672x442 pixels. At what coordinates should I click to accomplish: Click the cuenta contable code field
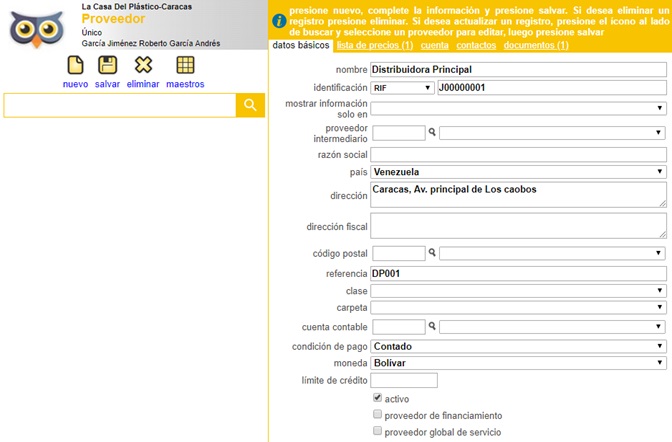coord(399,327)
